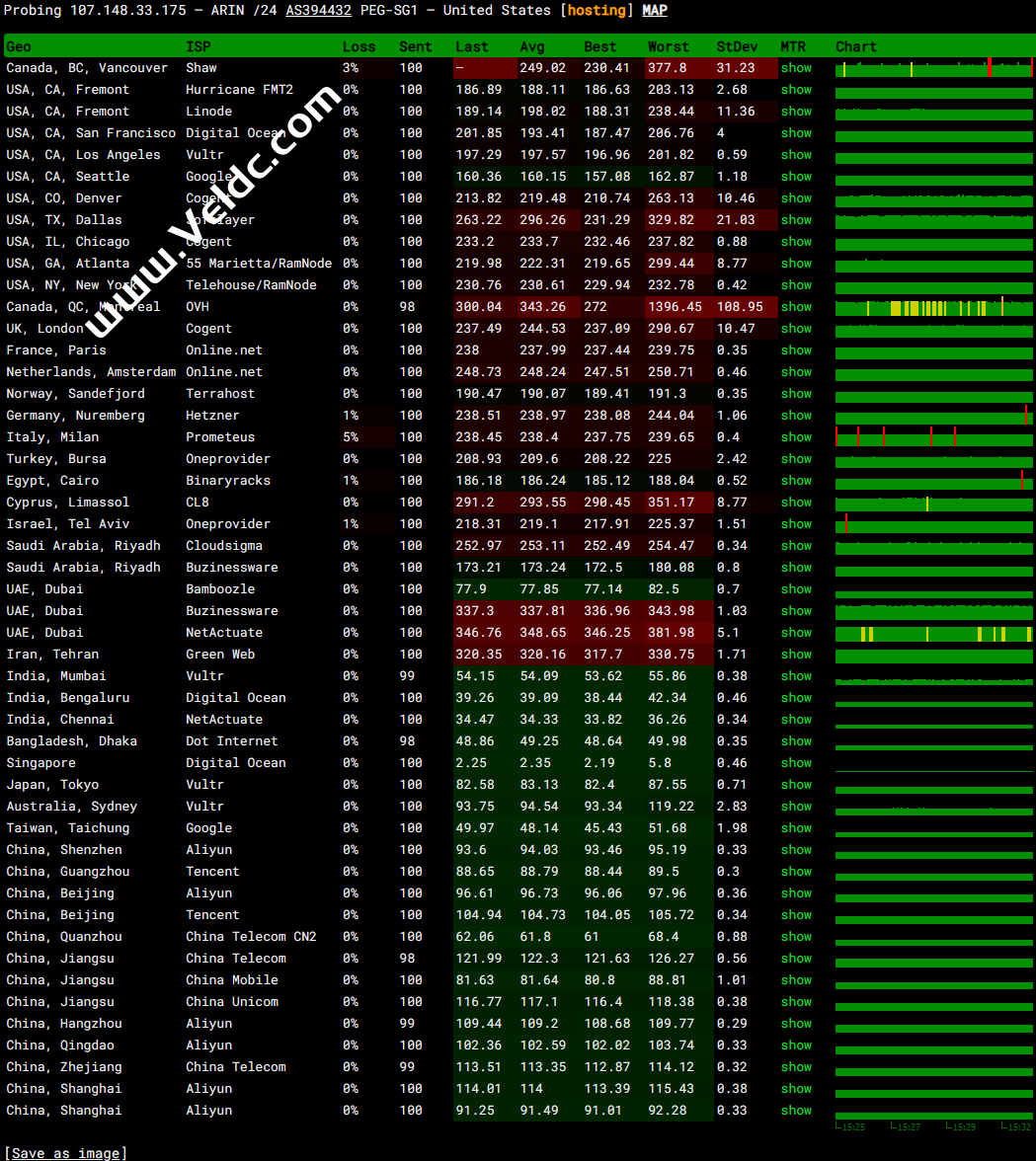Open MTR for Italy Milan Prometeus
This screenshot has height=1161, width=1036.
pos(796,437)
